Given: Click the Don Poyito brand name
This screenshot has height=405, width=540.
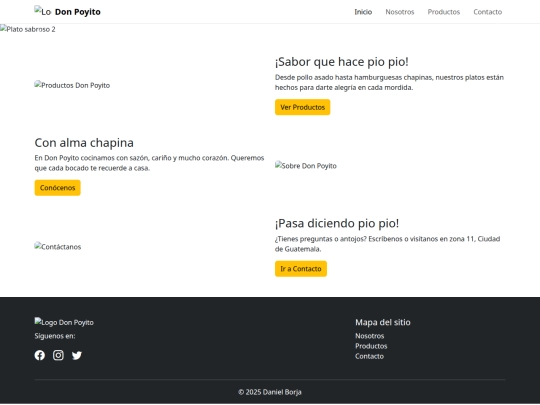Looking at the screenshot, I should coord(78,12).
